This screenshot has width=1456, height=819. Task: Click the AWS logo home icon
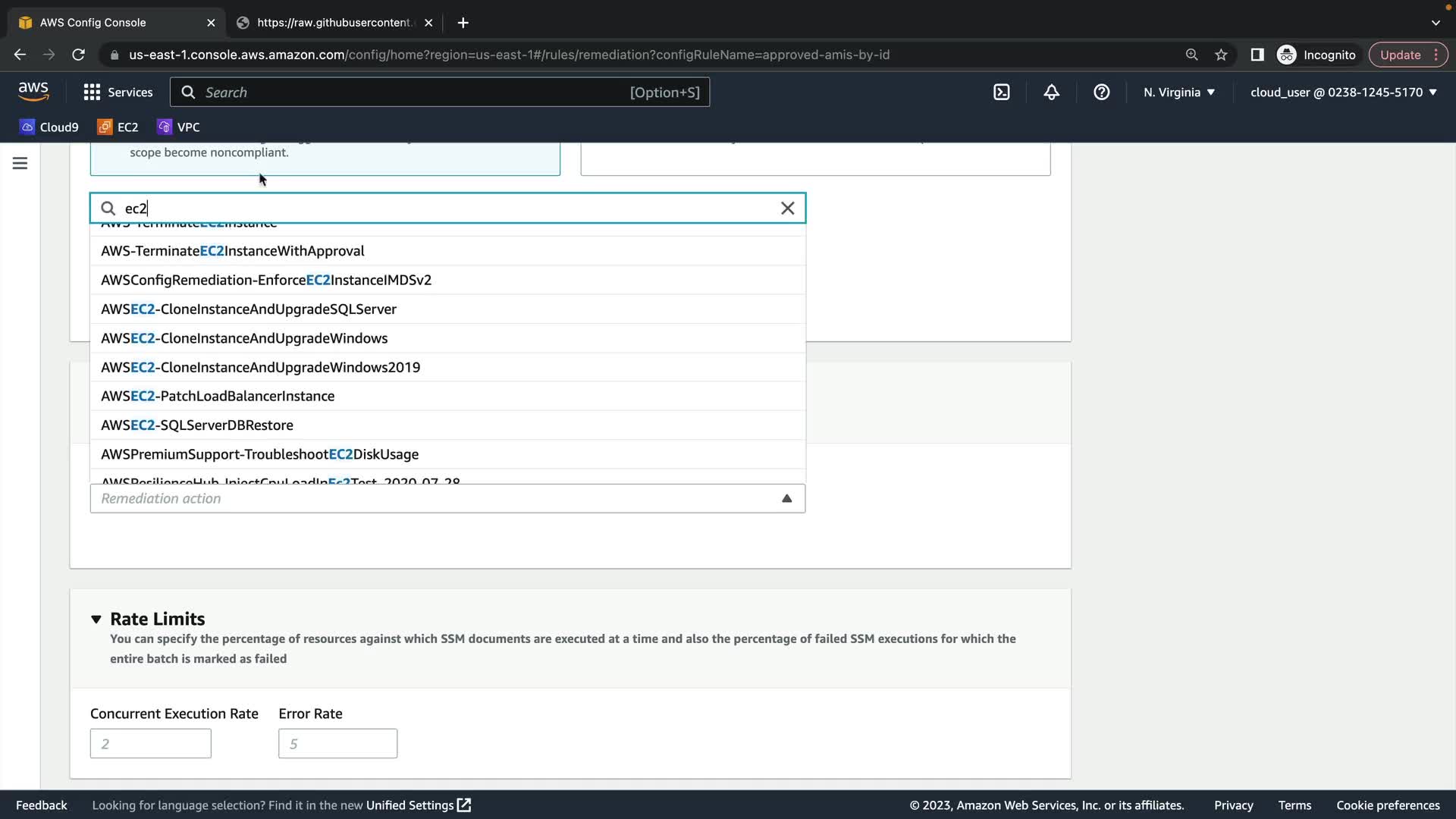(x=33, y=92)
